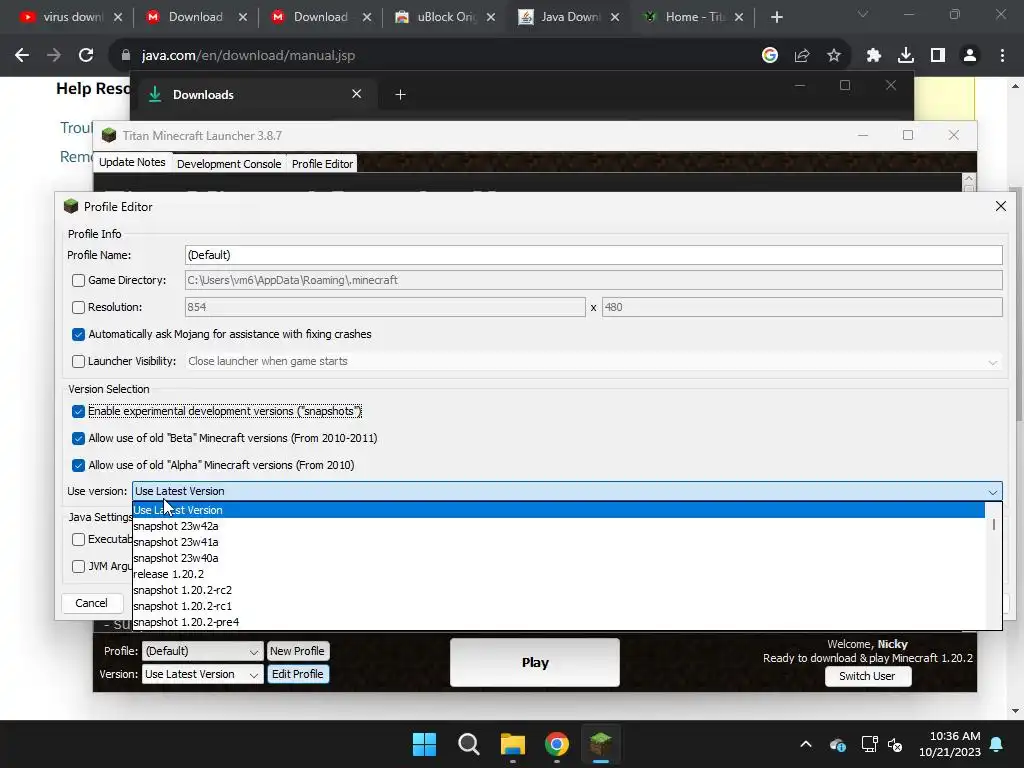Create a New Profile
This screenshot has height=768, width=1024.
(297, 651)
